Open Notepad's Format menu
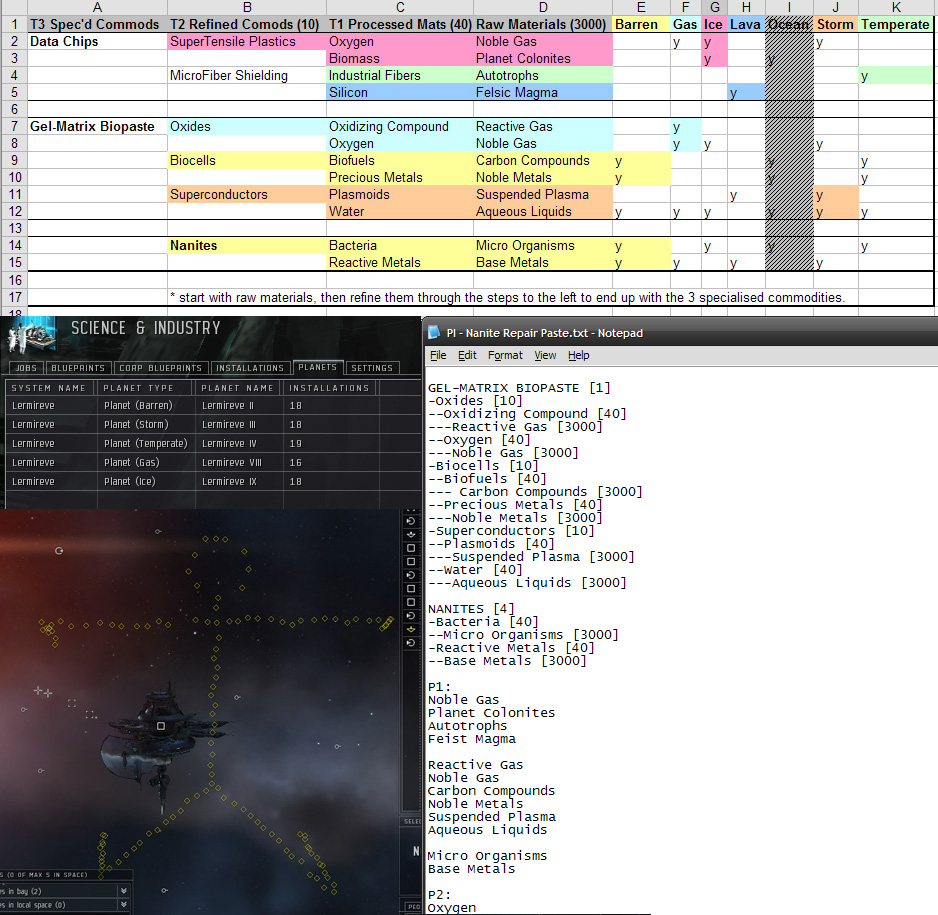938x915 pixels. coord(505,355)
